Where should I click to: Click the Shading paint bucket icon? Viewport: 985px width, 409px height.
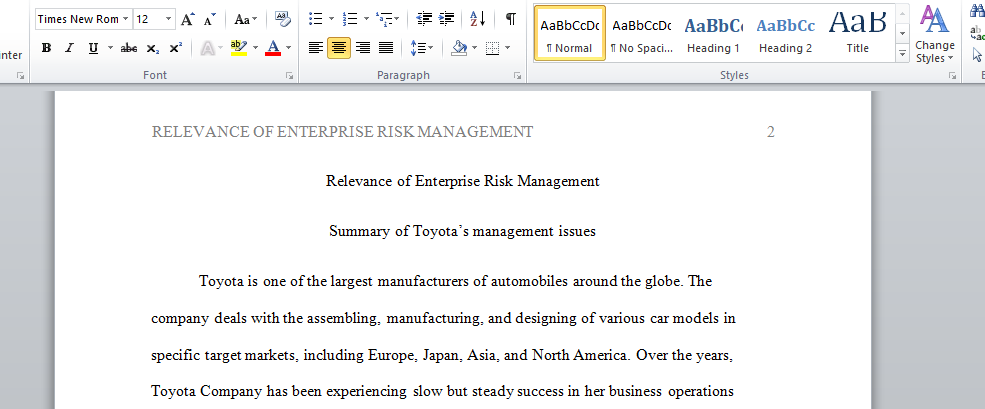pos(460,48)
